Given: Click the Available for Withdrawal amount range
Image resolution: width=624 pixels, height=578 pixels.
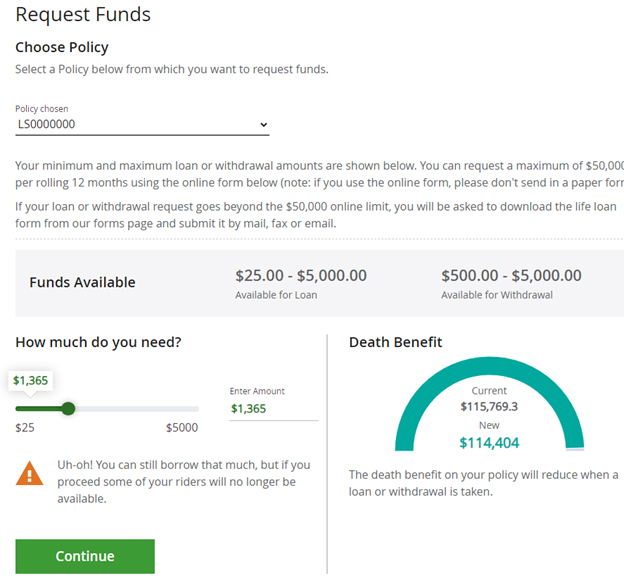Looking at the screenshot, I should [511, 276].
